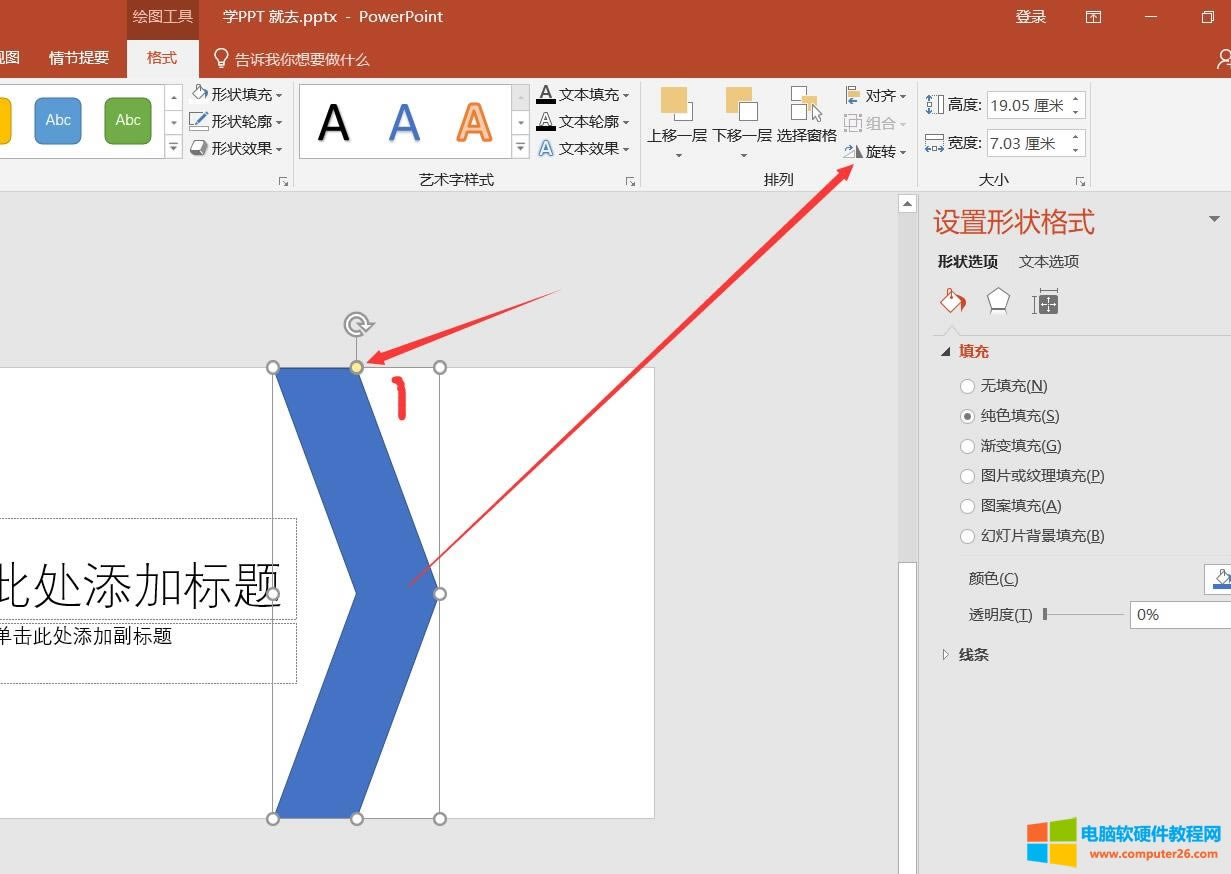
Task: Expand the Line (线条) section
Action: 973,655
